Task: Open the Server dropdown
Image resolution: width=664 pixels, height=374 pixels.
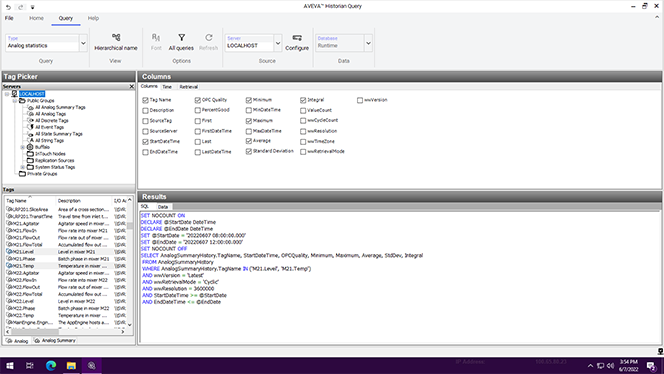Action: pyautogui.click(x=278, y=43)
